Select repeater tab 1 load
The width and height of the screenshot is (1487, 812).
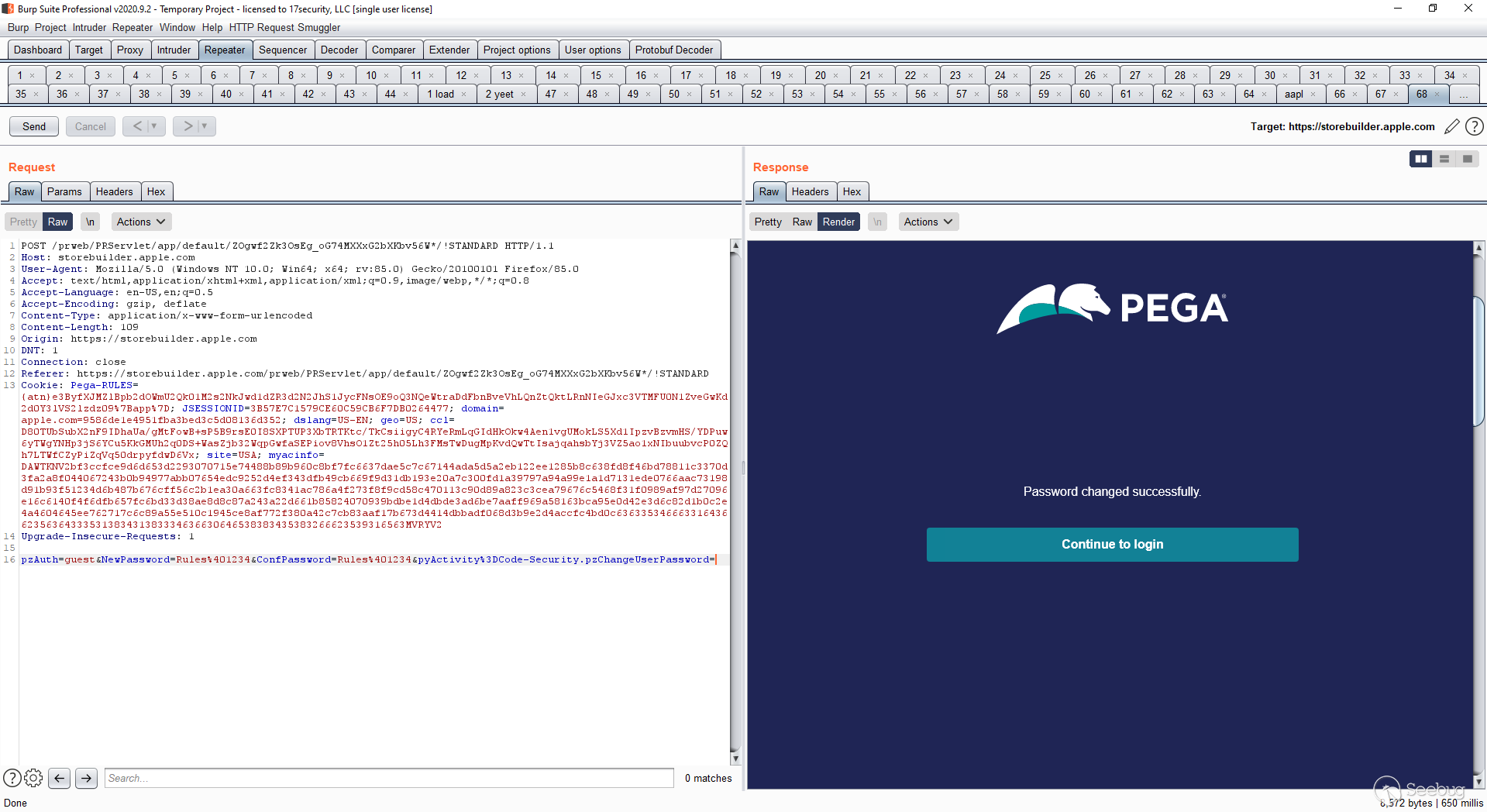click(x=441, y=95)
